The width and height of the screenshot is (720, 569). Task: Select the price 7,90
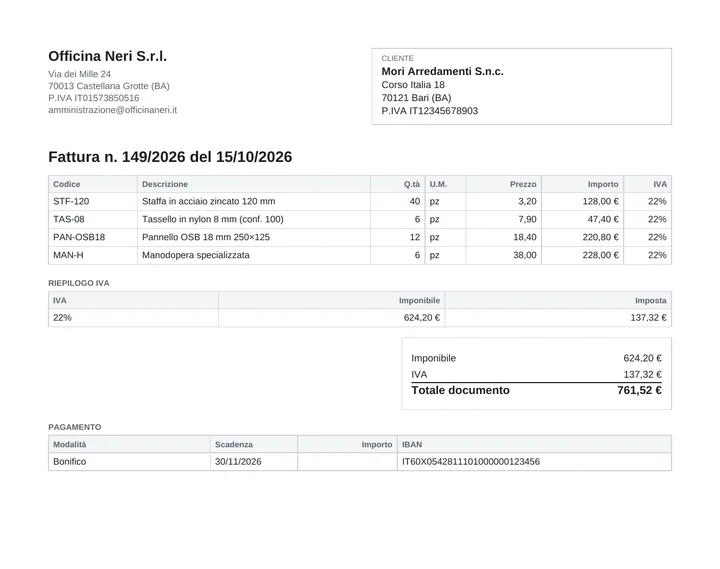coord(527,219)
